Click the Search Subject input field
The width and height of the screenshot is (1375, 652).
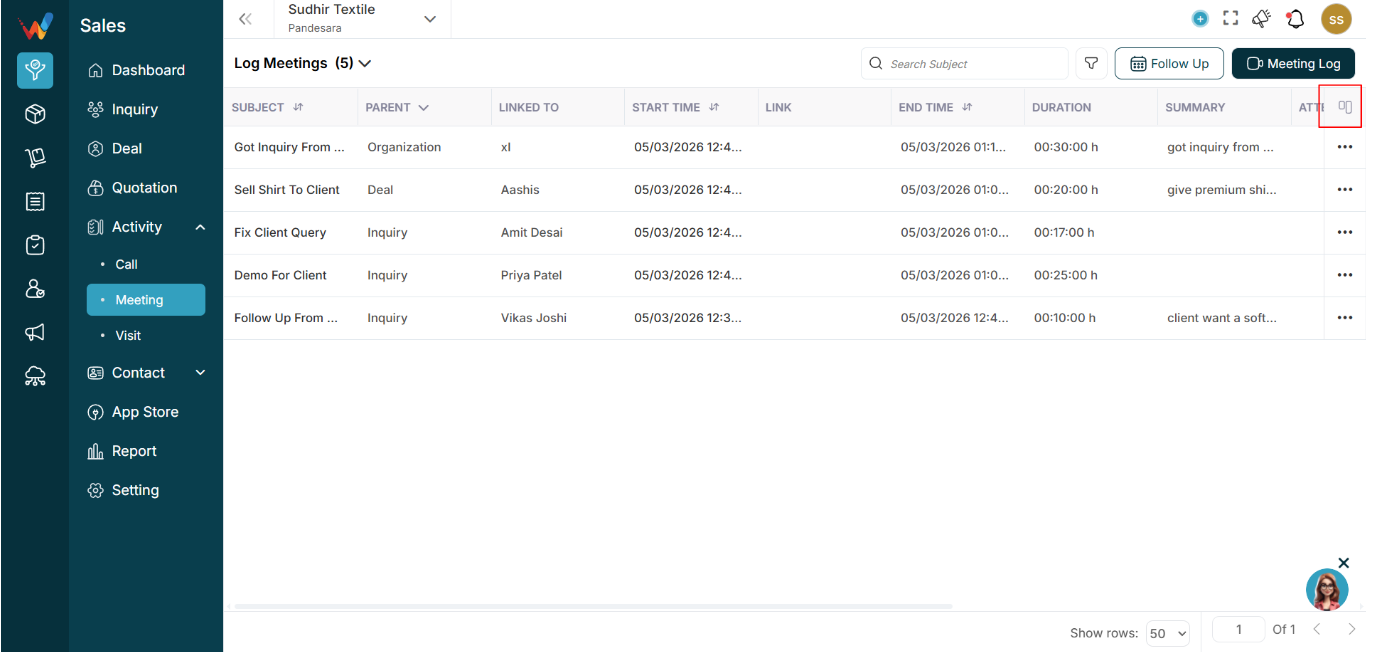tap(965, 63)
